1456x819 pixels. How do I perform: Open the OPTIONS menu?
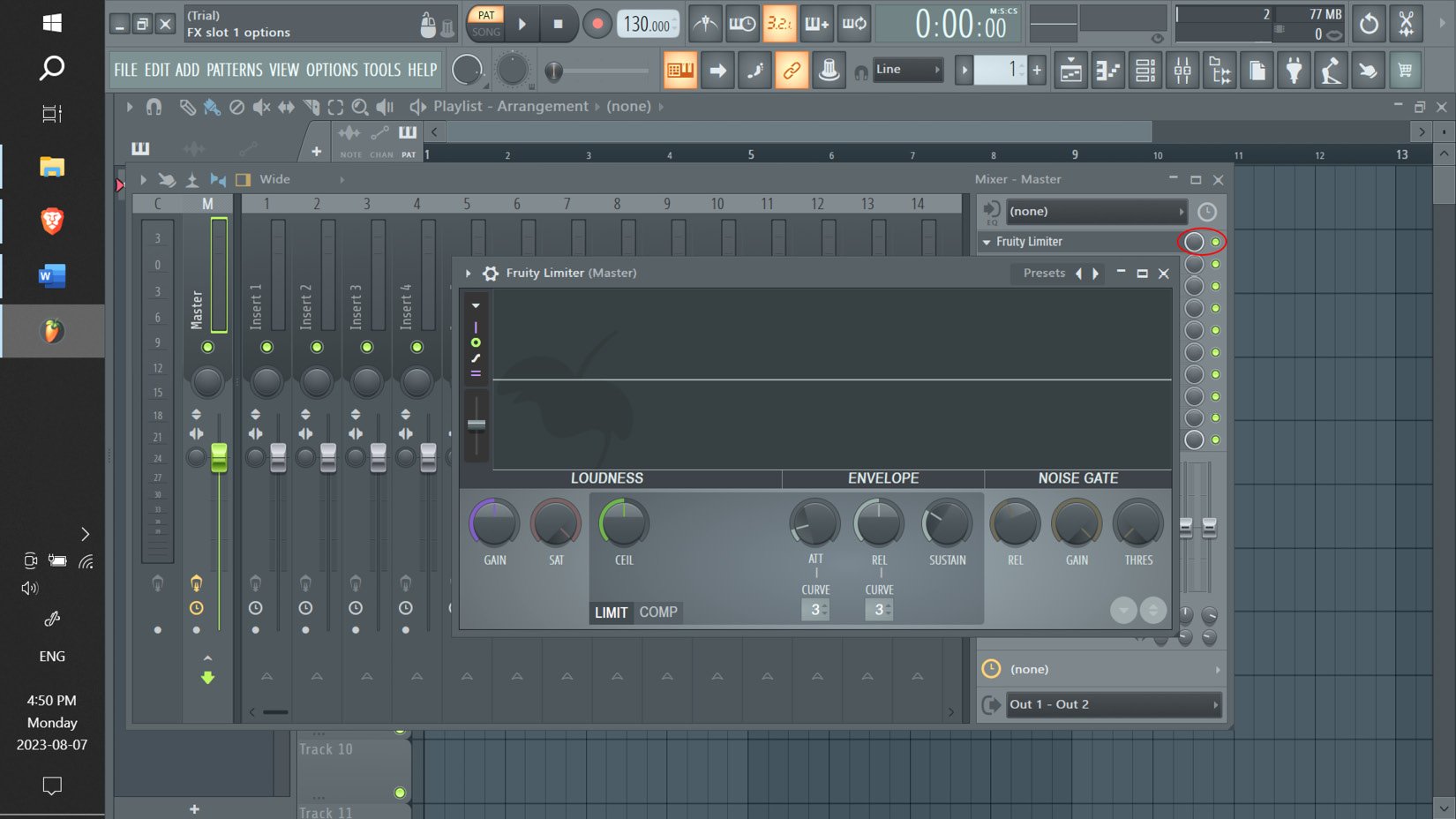click(x=332, y=70)
